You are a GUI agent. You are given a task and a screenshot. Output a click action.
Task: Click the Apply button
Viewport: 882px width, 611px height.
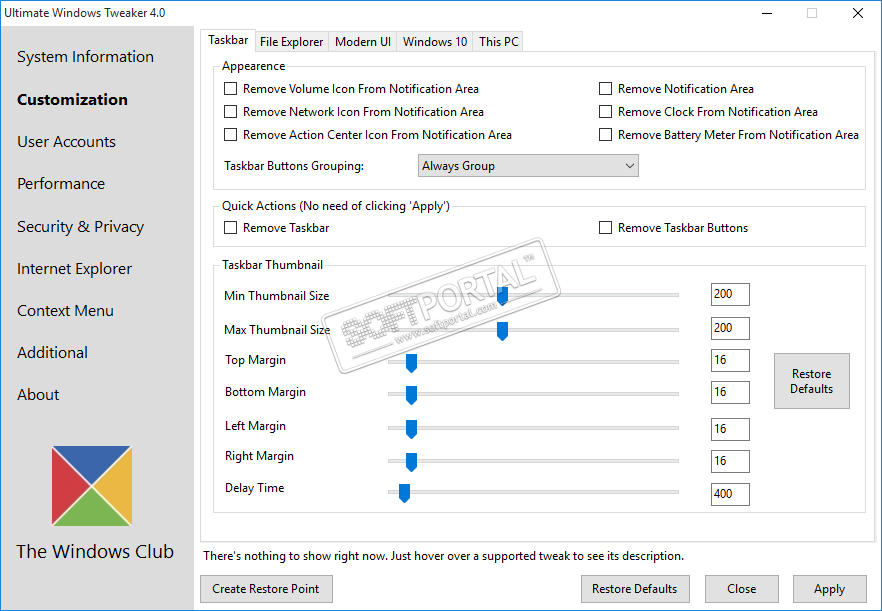[x=830, y=589]
